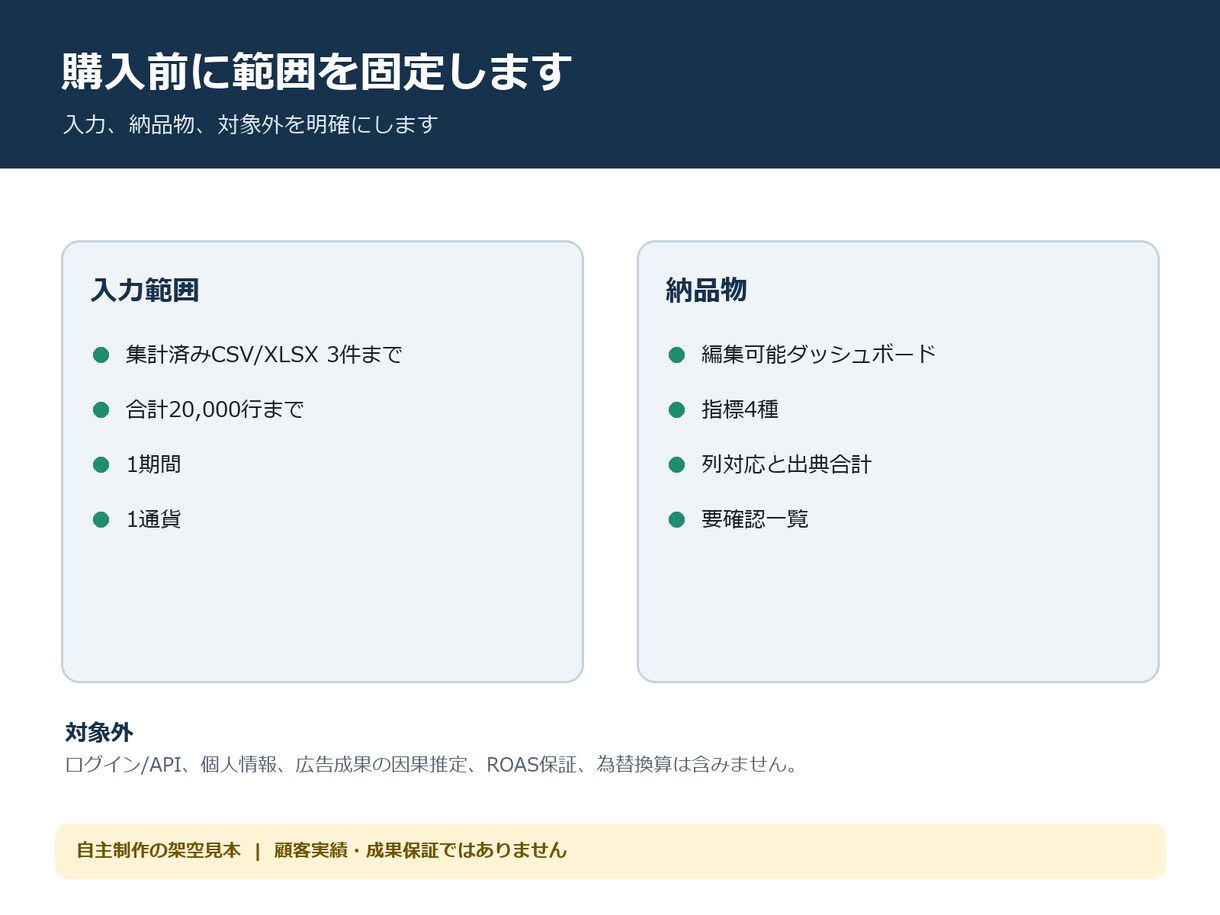The width and height of the screenshot is (1220, 915).
Task: Click subtitle 入力、納品物、対象外を明確にします
Action: [x=251, y=125]
